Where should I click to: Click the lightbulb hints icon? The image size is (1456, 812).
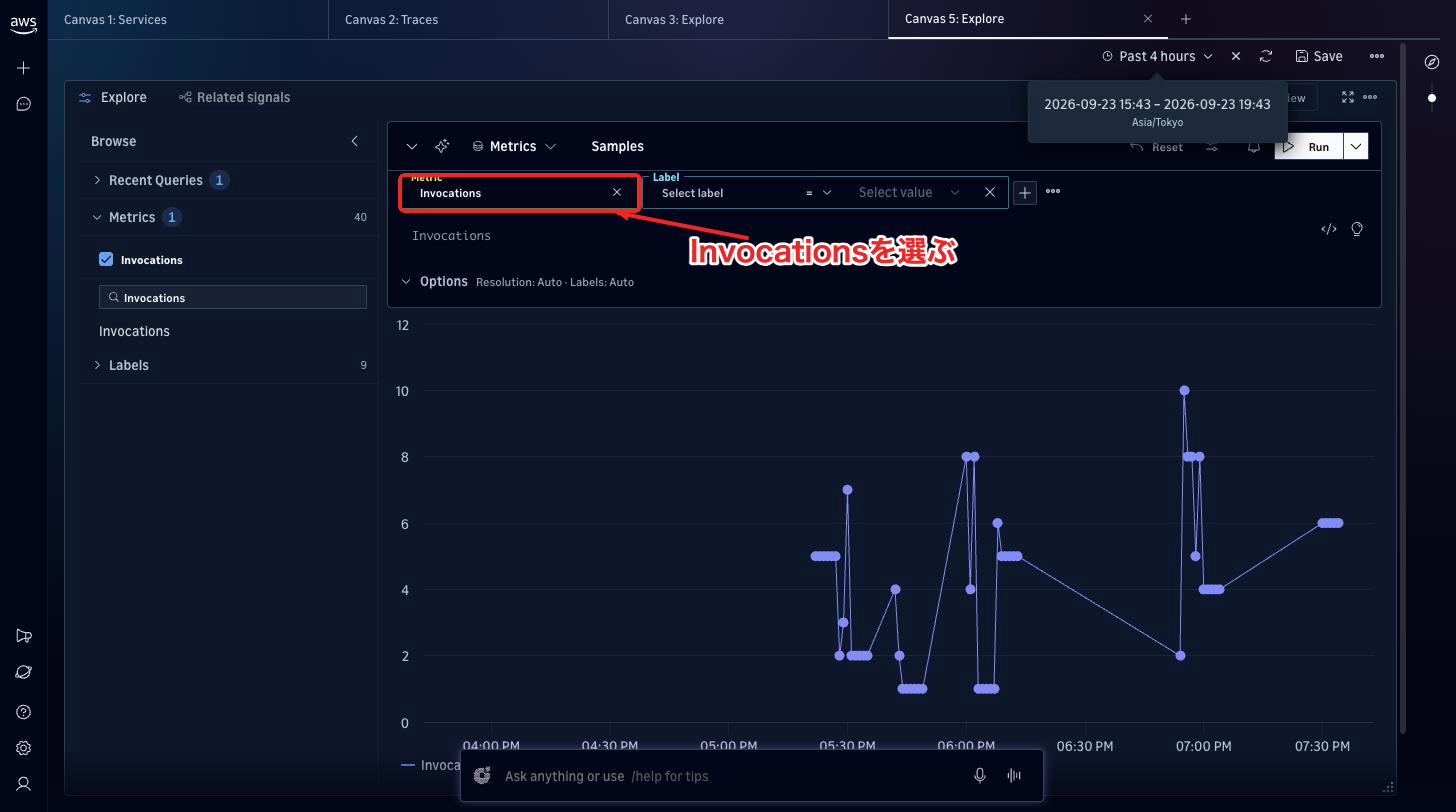[1357, 229]
